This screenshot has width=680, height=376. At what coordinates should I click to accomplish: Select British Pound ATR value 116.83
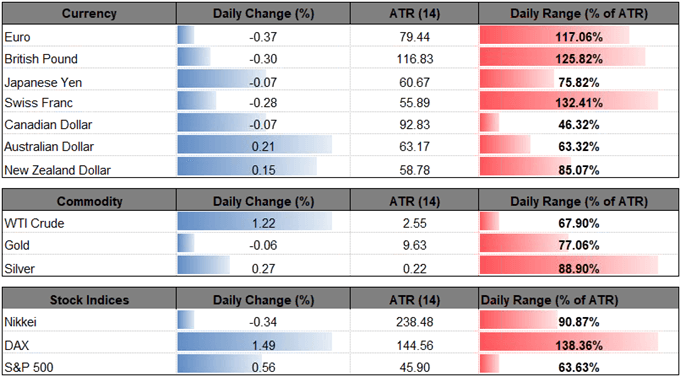point(415,59)
